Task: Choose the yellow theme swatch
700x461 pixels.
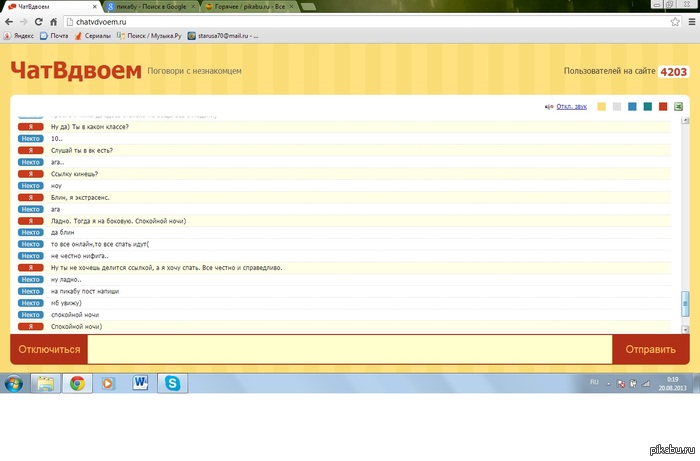Action: click(x=602, y=107)
